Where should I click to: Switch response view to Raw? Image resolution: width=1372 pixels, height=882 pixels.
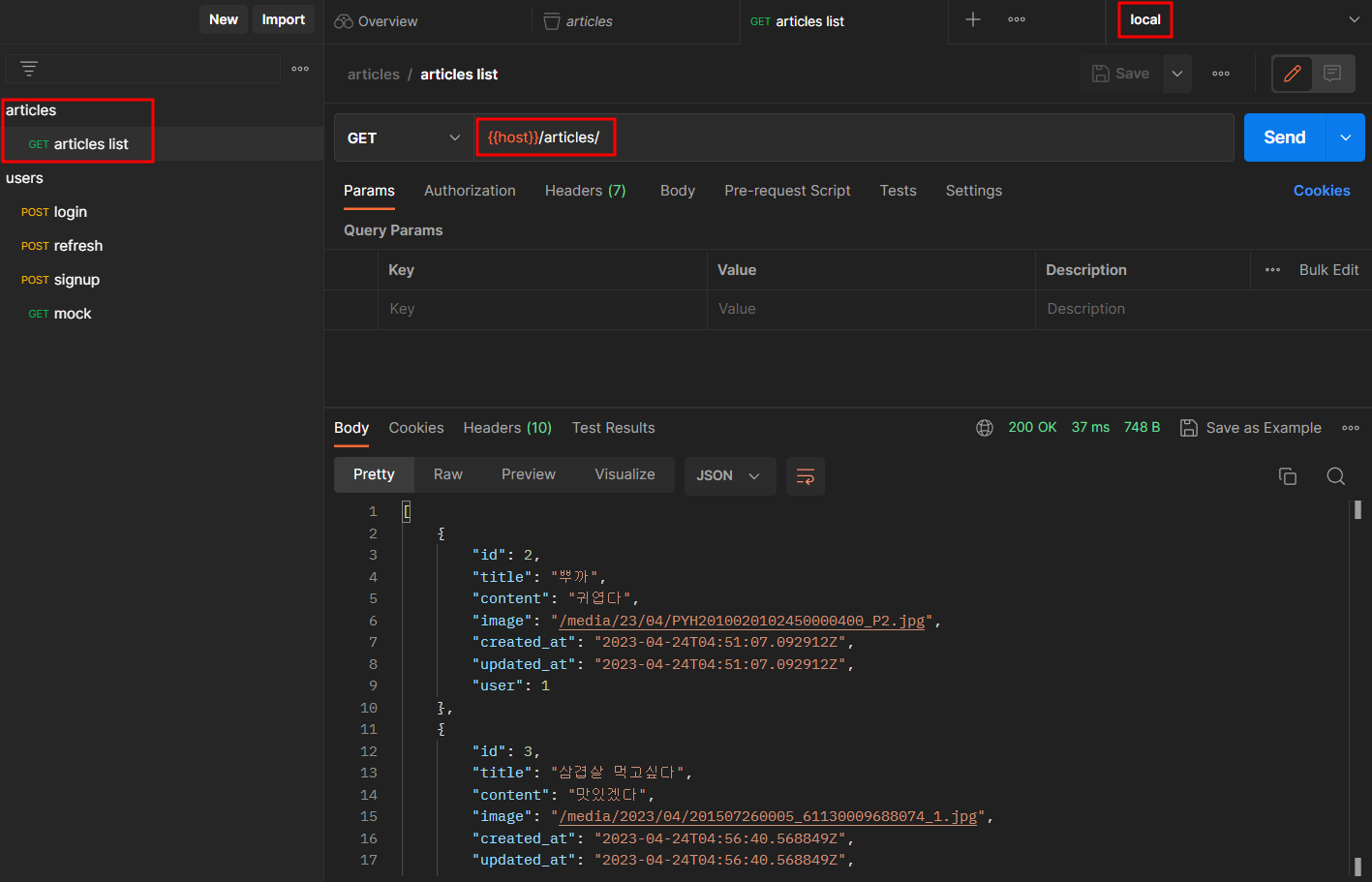pos(447,474)
